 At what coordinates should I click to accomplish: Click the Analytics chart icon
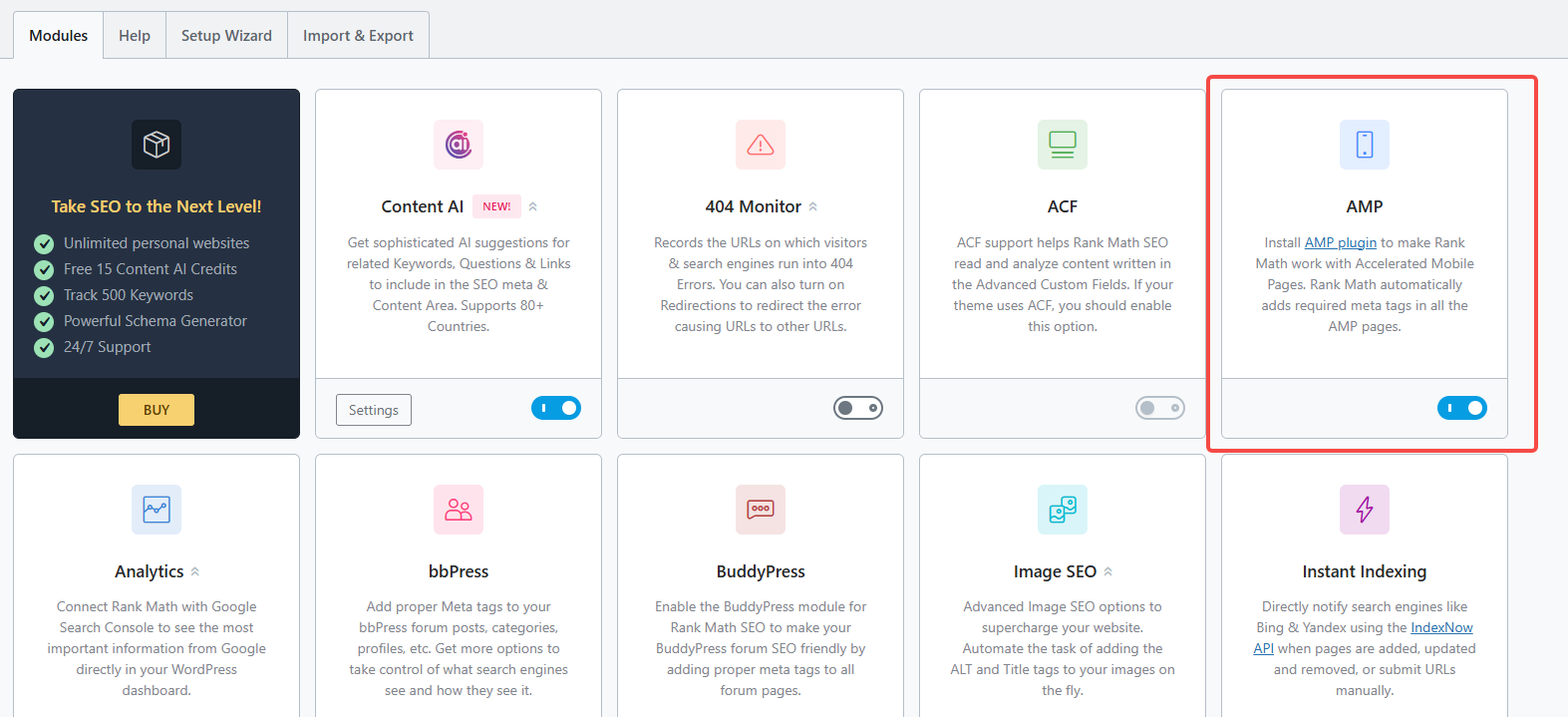157,510
